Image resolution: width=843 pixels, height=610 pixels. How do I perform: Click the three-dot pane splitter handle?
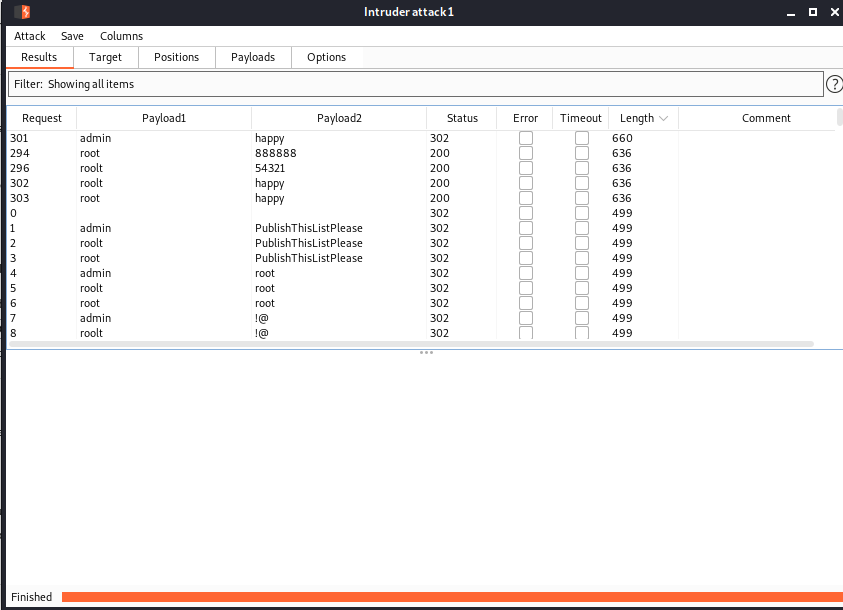coord(426,353)
